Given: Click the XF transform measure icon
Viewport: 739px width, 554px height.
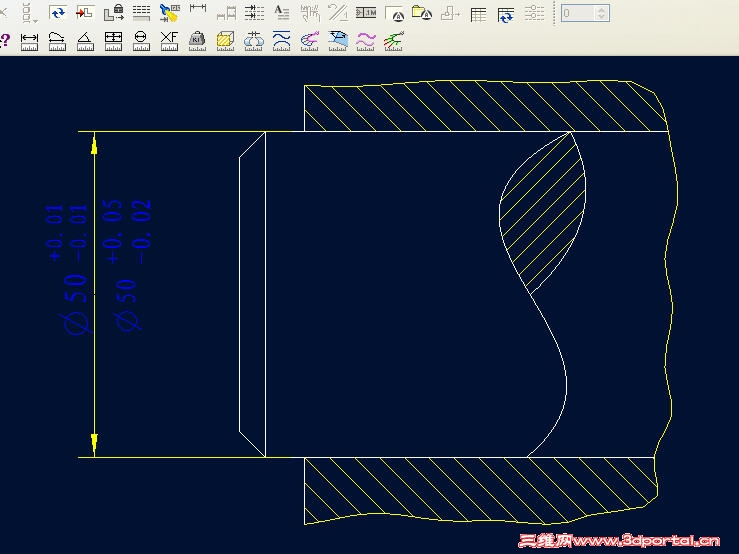Looking at the screenshot, I should coord(169,41).
